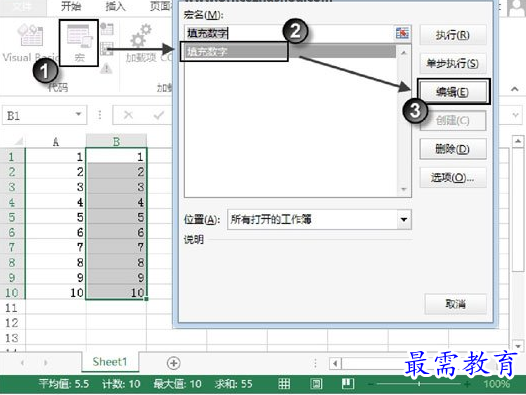Open the 插入 Insert tab

pos(115,7)
